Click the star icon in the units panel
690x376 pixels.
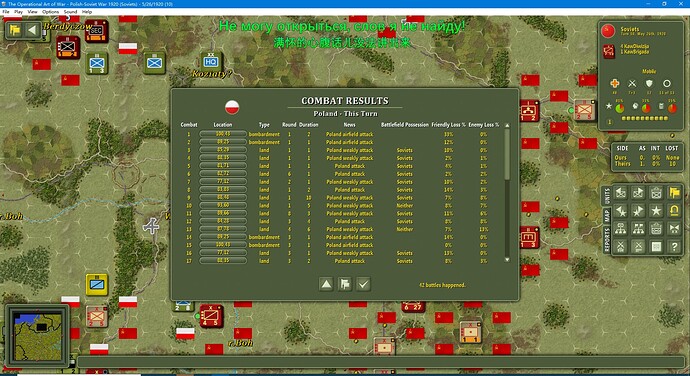(656, 211)
